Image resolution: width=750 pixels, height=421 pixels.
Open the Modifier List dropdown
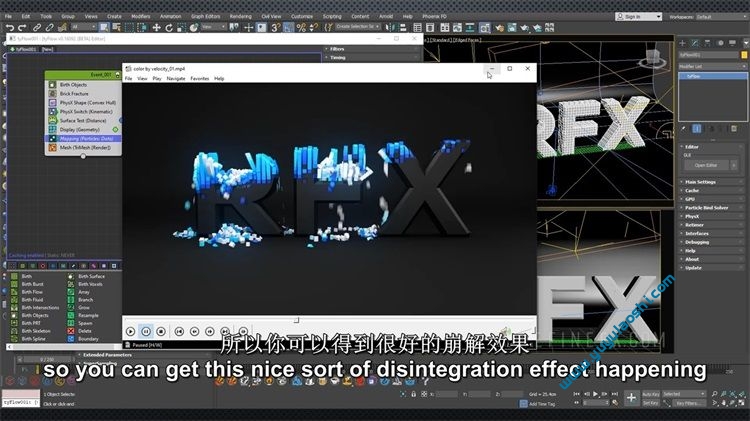point(712,66)
